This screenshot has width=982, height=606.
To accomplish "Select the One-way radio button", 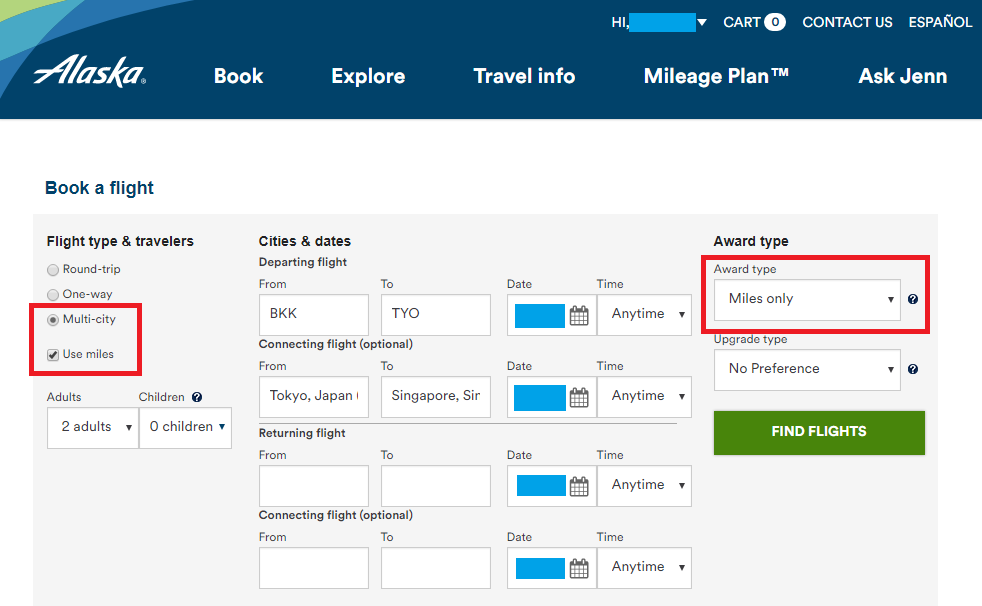I will [x=53, y=295].
